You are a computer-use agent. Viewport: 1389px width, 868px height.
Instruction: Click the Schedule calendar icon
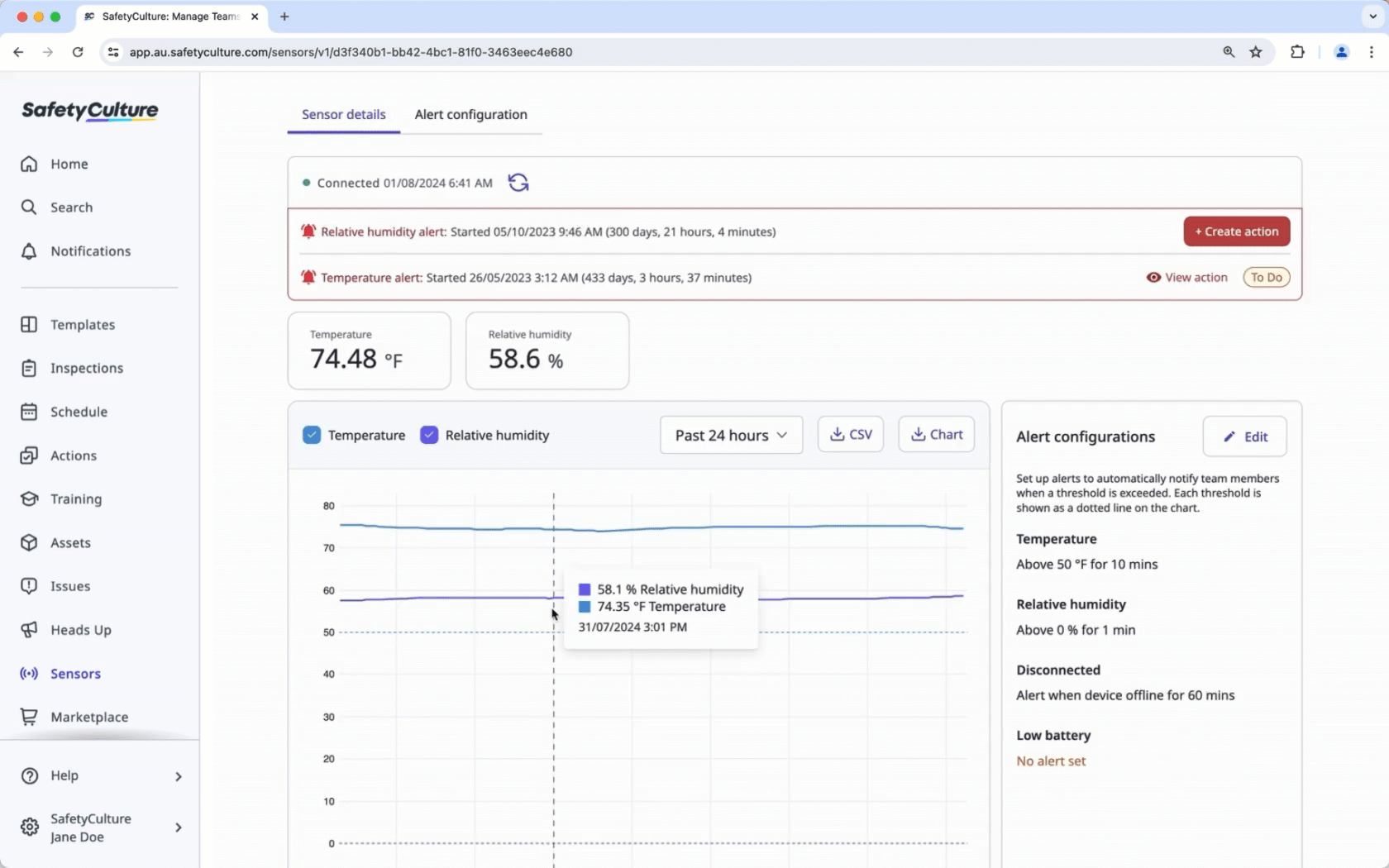coord(29,412)
